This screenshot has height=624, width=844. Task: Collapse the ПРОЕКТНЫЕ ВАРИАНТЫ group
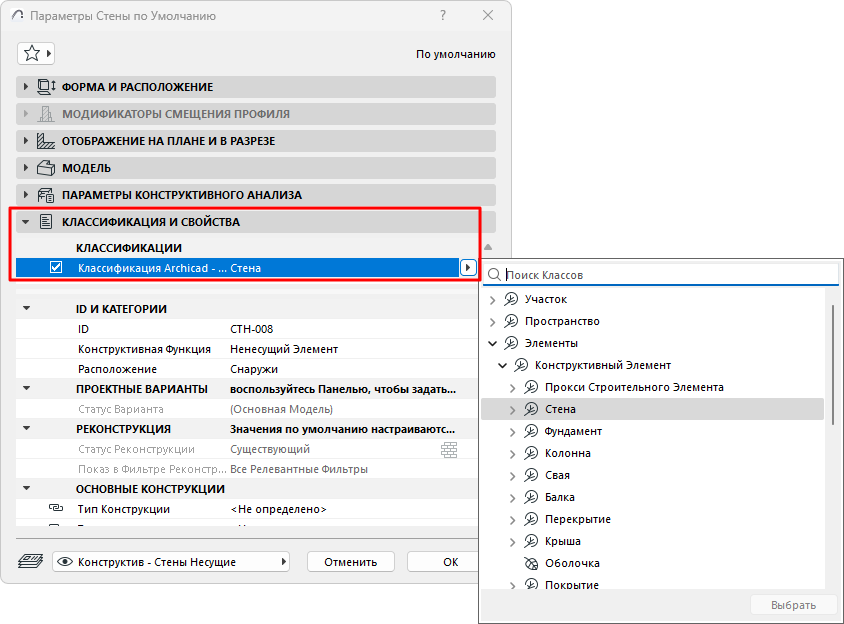(x=26, y=388)
